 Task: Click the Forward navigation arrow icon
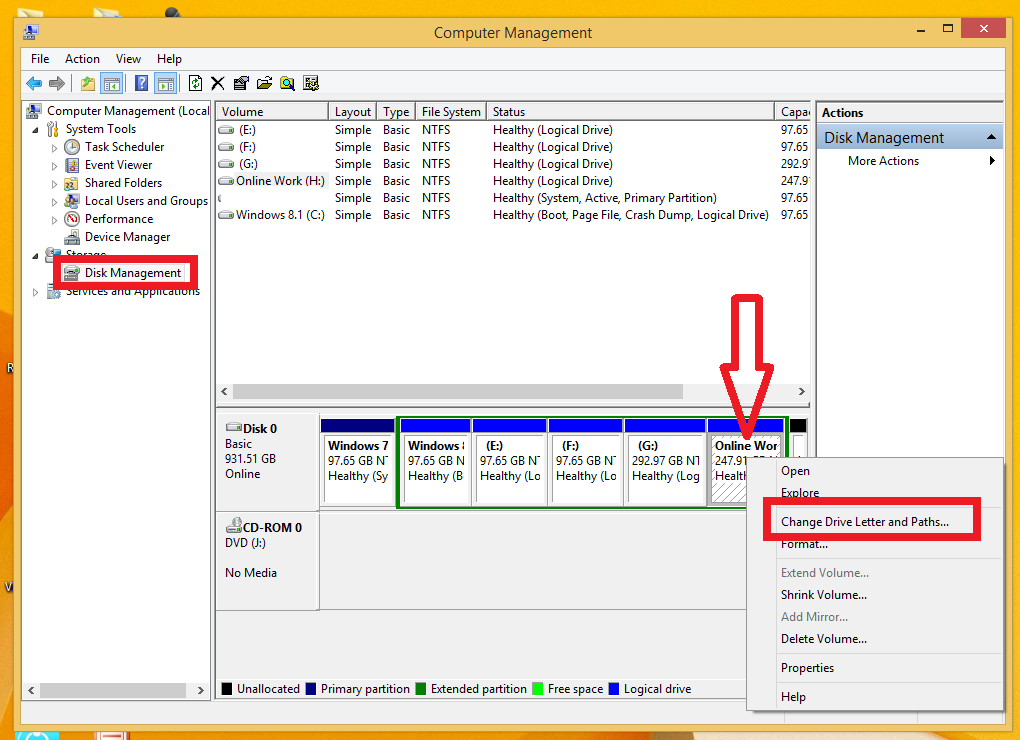(x=56, y=83)
